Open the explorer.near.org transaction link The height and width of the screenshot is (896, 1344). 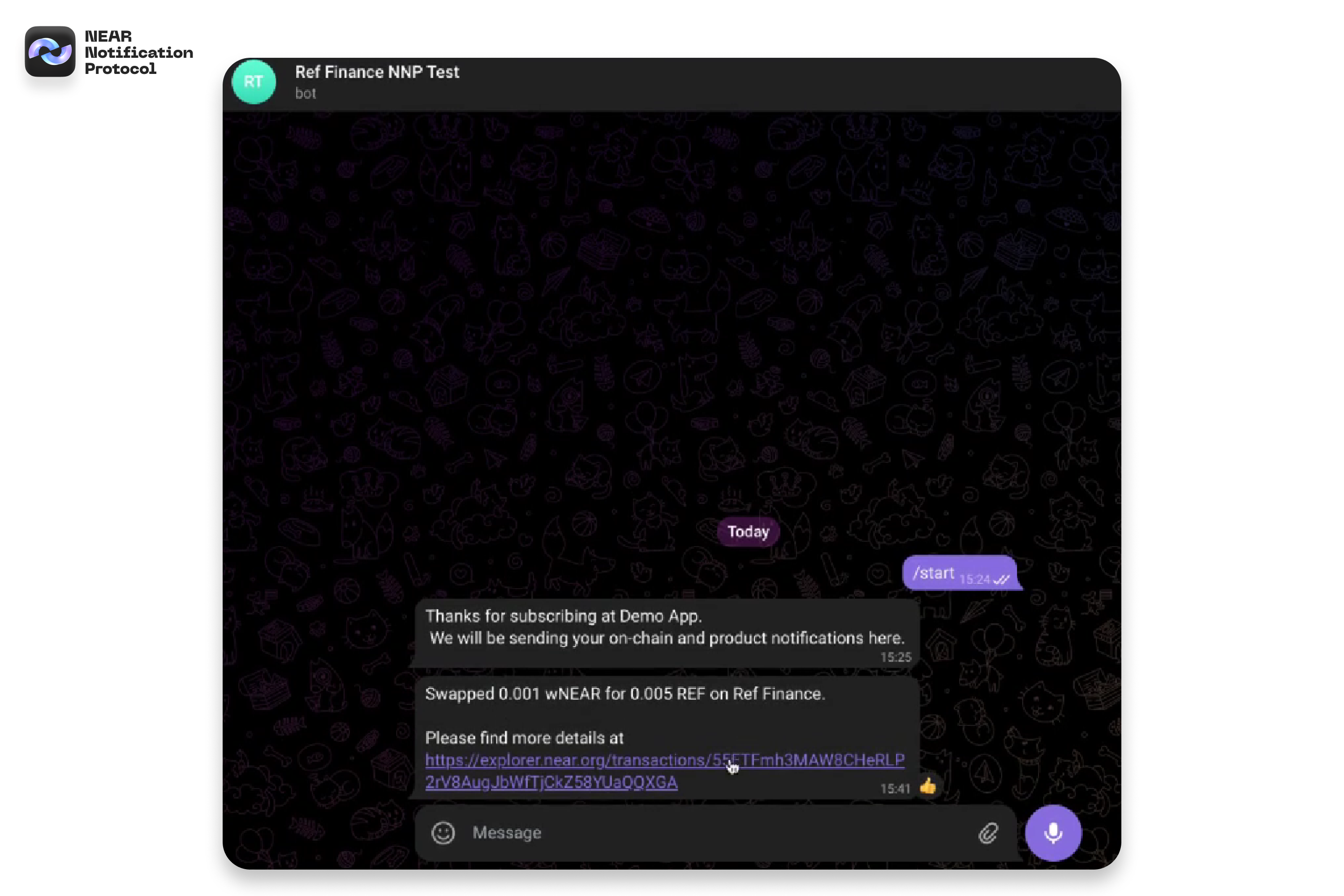(664, 771)
